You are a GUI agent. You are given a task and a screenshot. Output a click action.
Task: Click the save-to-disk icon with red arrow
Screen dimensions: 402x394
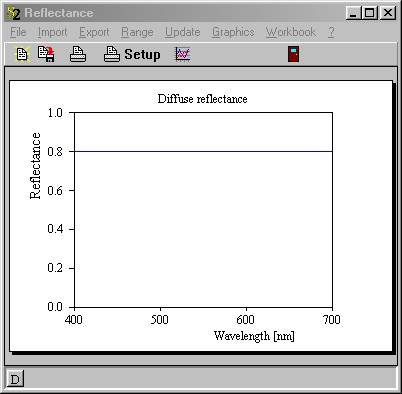[x=46, y=54]
